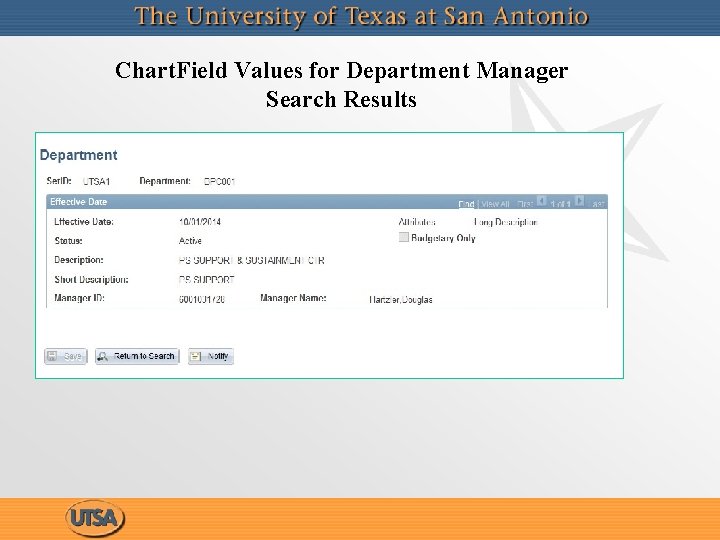
Task: Click the magnifier icon on Return to Search
Action: tap(102, 356)
